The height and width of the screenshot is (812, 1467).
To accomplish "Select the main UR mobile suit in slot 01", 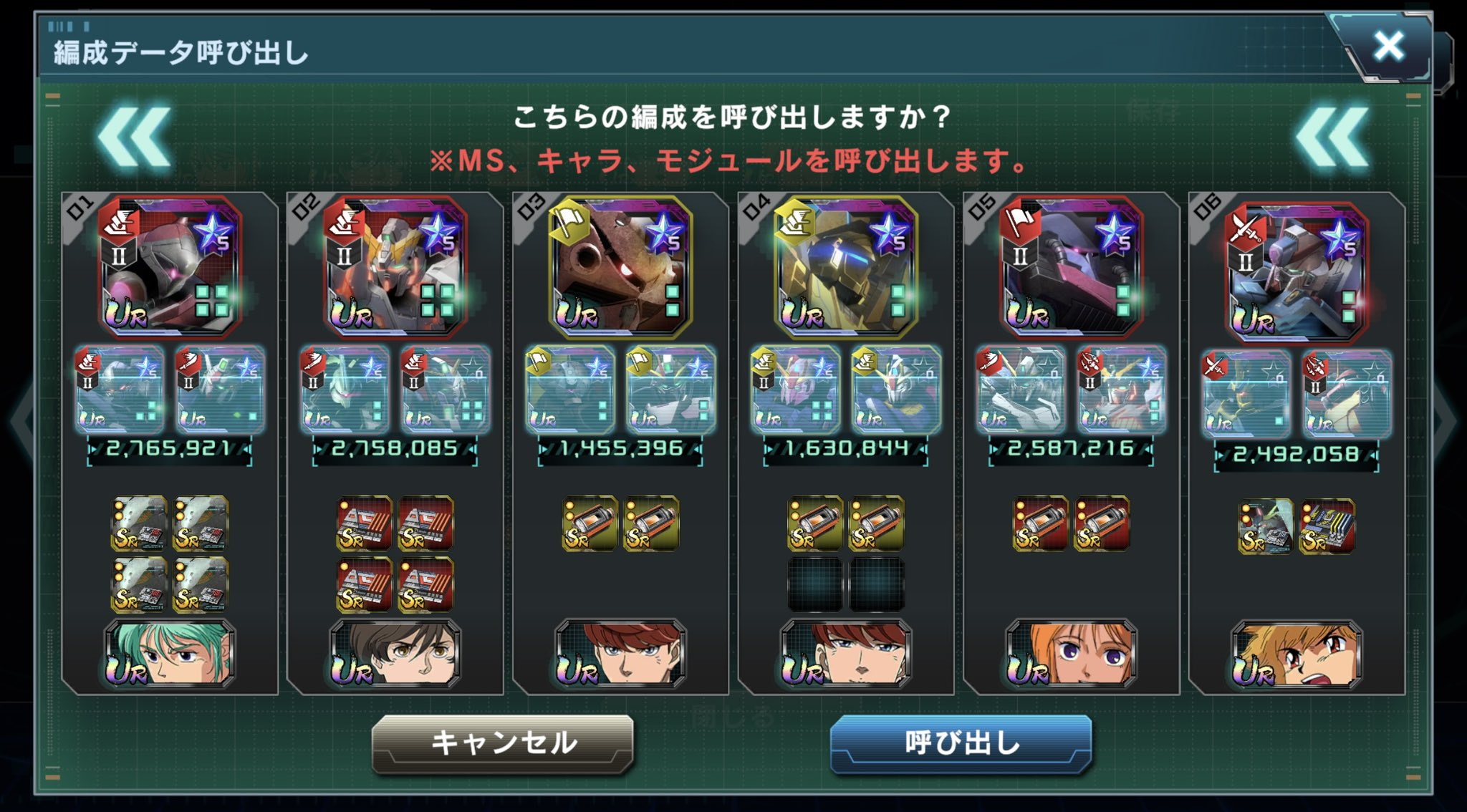I will click(x=170, y=266).
